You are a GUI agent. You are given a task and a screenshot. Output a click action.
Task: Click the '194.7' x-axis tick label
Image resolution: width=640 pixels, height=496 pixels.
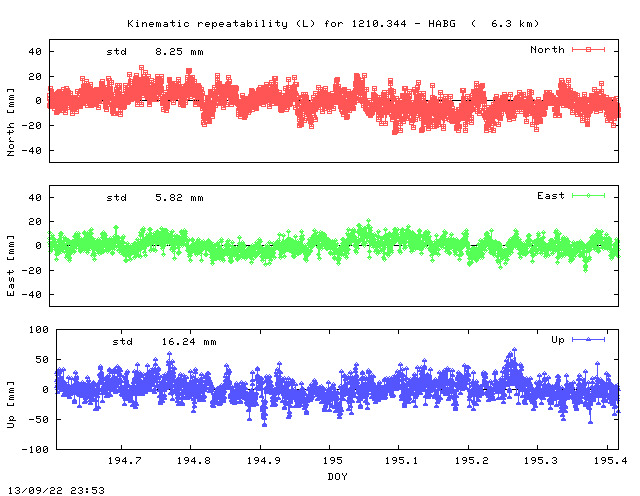[x=124, y=460]
